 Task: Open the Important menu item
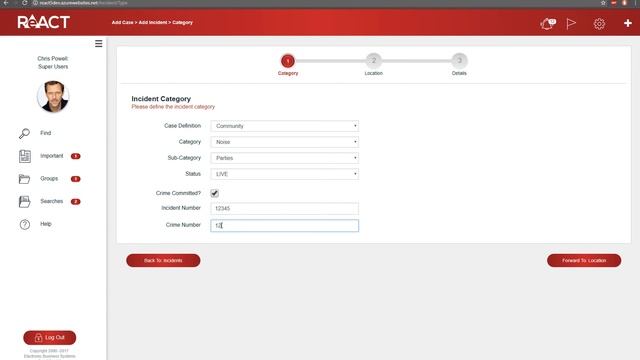pyautogui.click(x=51, y=156)
